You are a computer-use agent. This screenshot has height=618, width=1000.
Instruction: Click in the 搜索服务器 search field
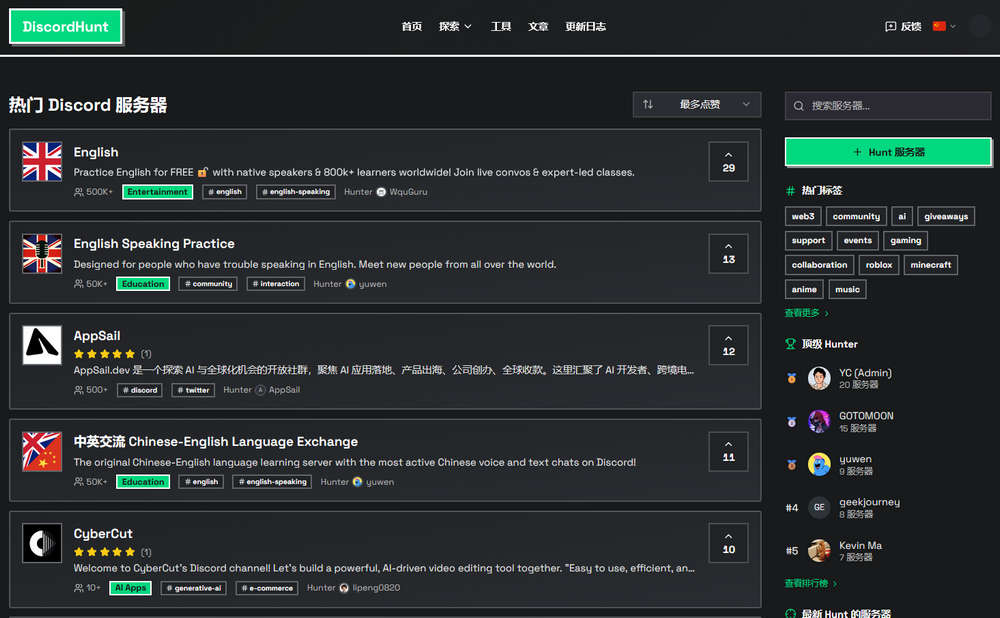(x=888, y=106)
